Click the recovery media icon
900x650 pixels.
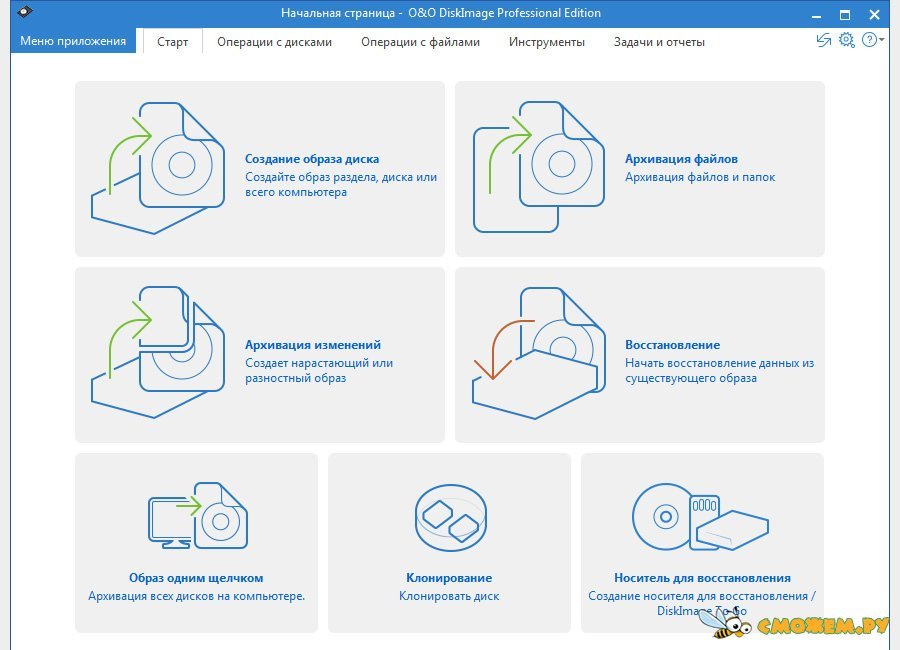coord(701,517)
